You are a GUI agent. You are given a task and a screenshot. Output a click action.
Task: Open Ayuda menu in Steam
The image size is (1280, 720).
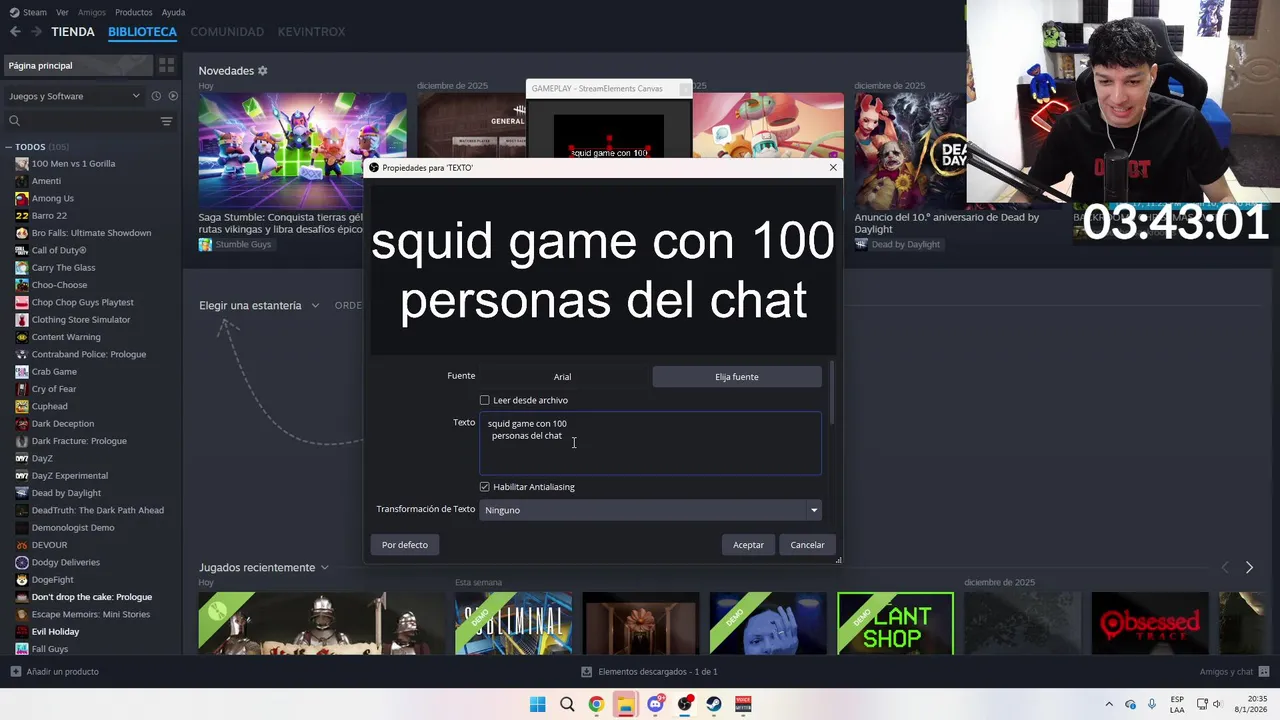click(x=173, y=12)
